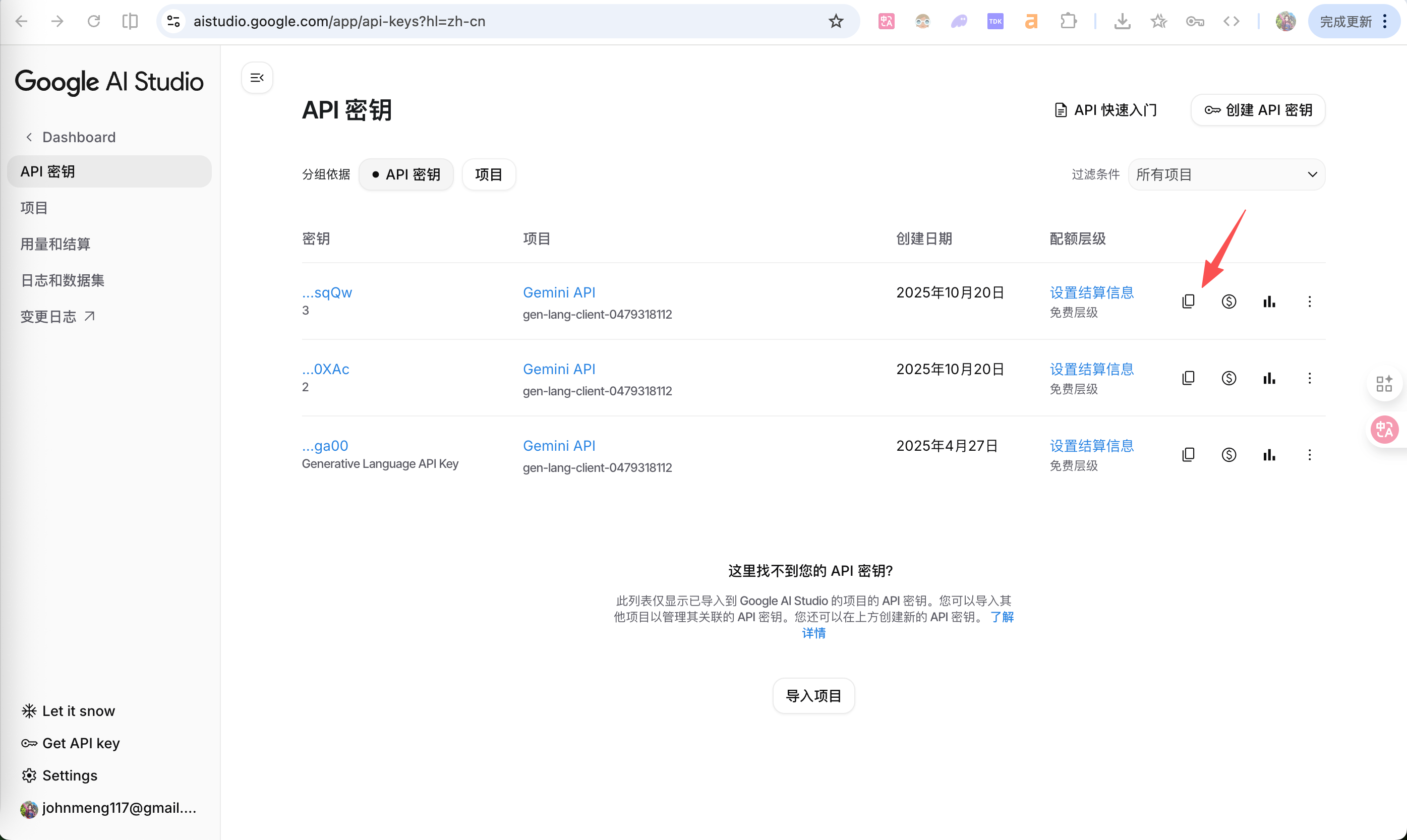Click 创建 API 密钥 button
This screenshot has height=840, width=1407.
point(1258,110)
